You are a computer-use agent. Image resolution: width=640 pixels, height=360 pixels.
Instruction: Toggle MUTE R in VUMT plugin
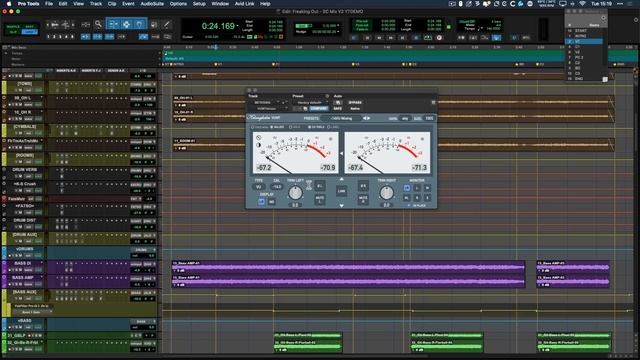tap(363, 200)
